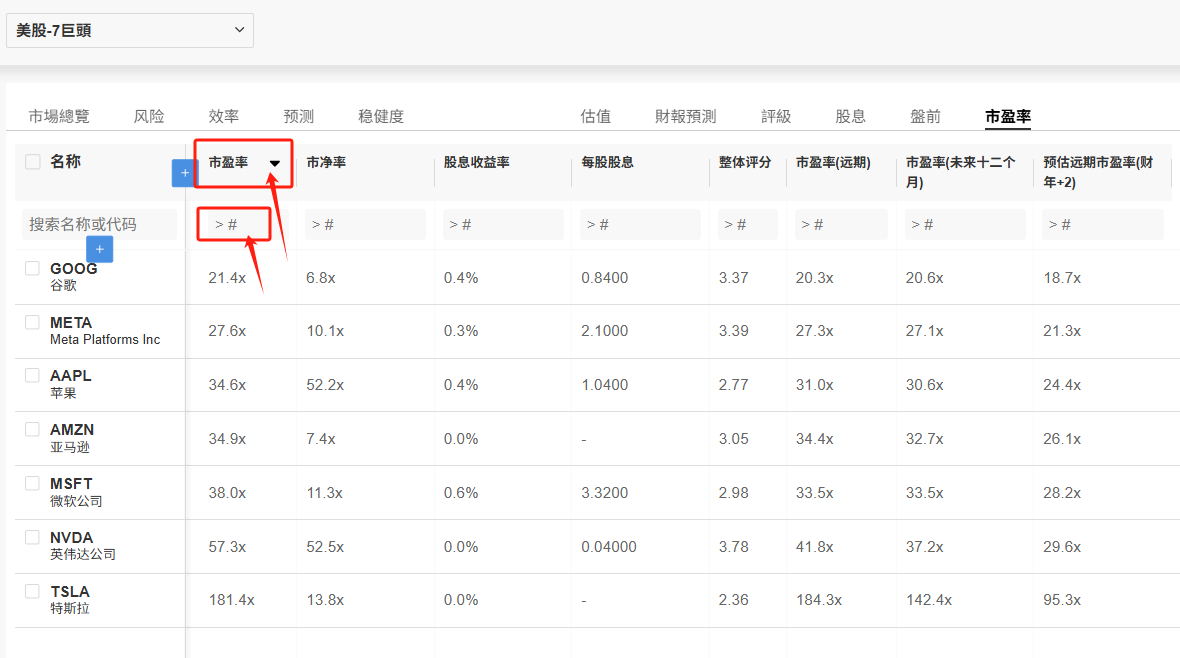The height and width of the screenshot is (658, 1180).
Task: Switch to the 股息 tab
Action: (850, 116)
